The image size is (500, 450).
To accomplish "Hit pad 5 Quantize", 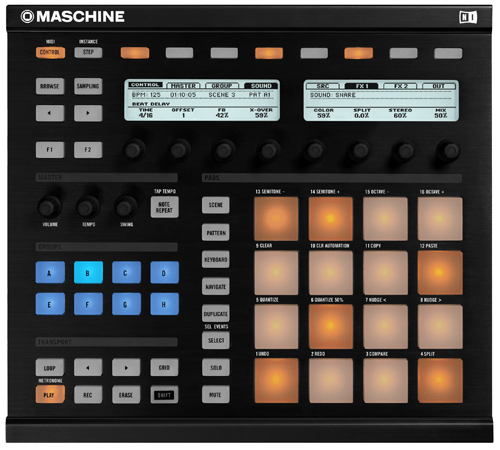I will tap(276, 327).
